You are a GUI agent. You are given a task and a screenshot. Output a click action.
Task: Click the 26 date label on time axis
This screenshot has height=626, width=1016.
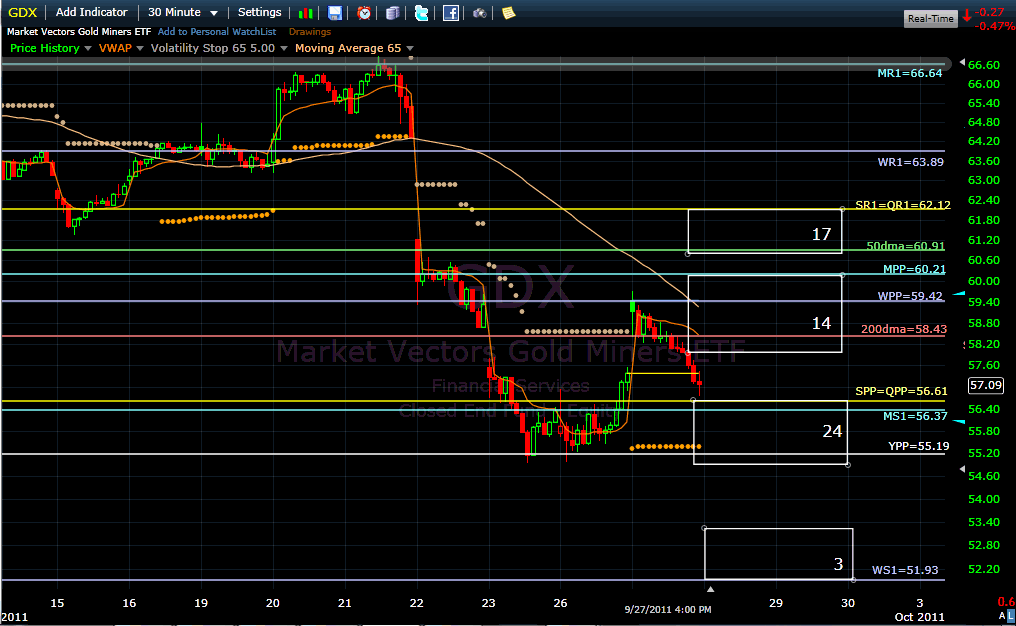tap(560, 603)
